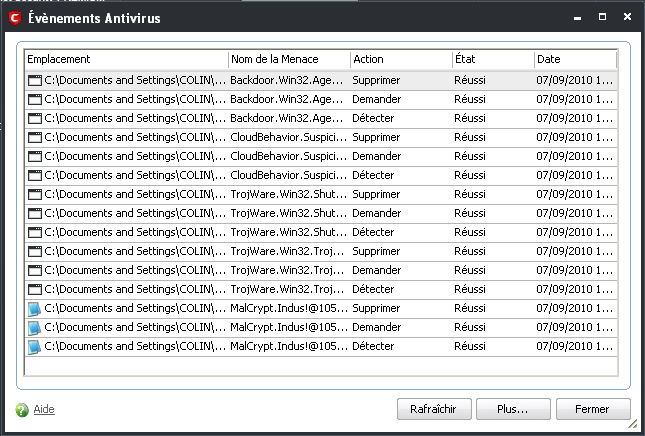Viewport: 645px width, 436px height.
Task: Select the window icon of CloudBehavior Détecter row
Action: (35, 175)
